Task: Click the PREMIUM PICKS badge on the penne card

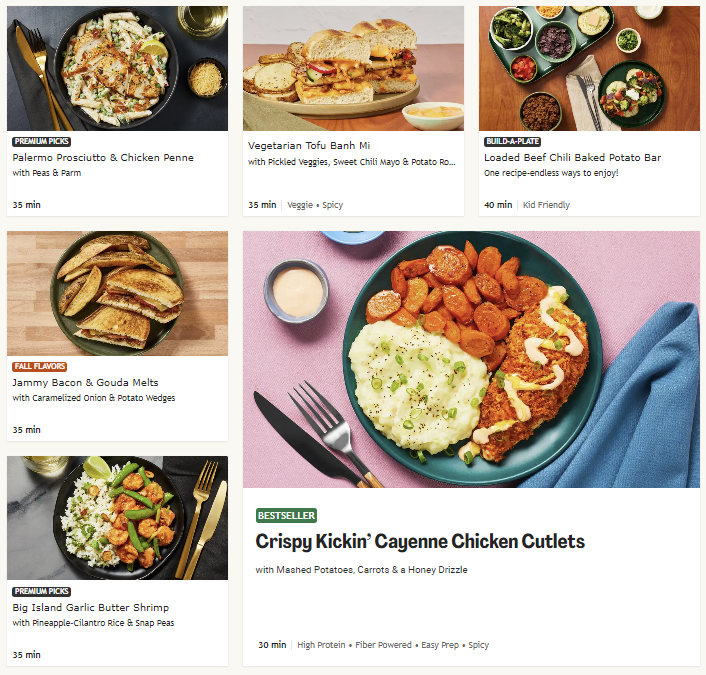Action: click(41, 141)
